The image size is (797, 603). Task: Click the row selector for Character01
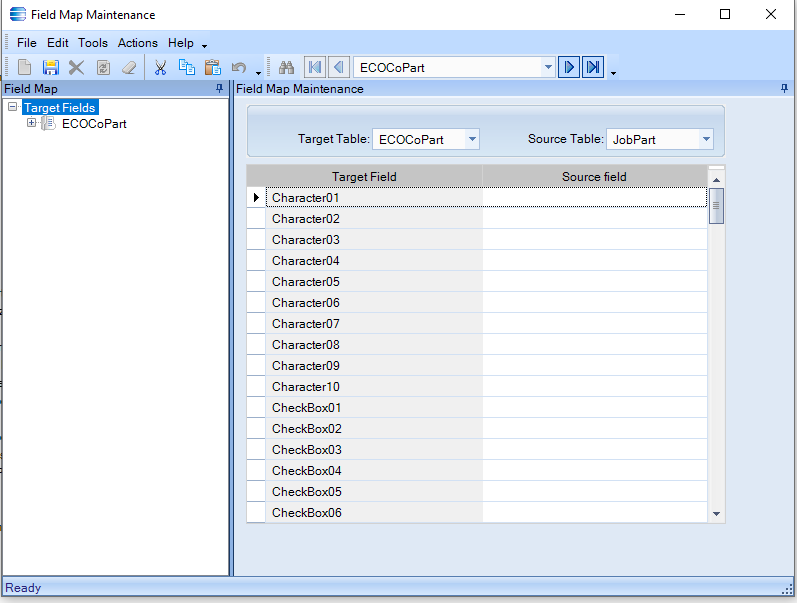(x=256, y=197)
